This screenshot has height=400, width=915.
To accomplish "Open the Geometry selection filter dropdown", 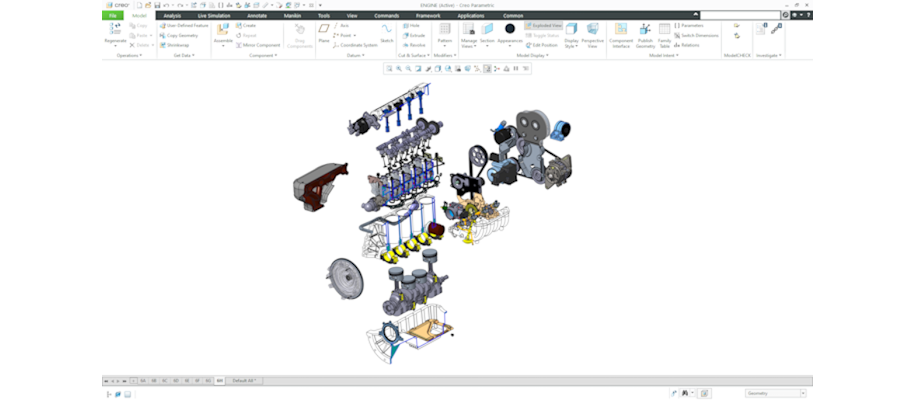I will 775,393.
